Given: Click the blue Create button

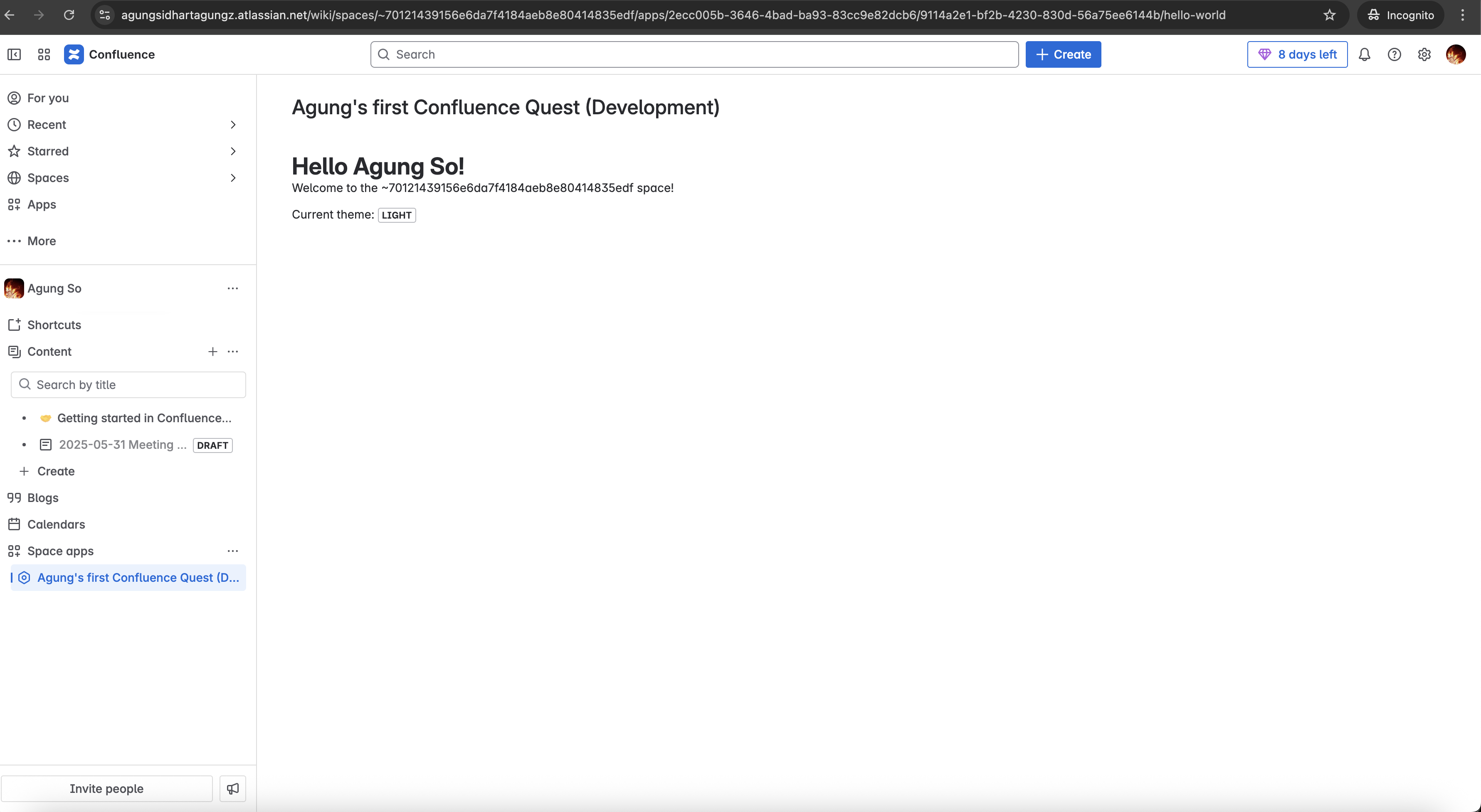Looking at the screenshot, I should 1063,54.
